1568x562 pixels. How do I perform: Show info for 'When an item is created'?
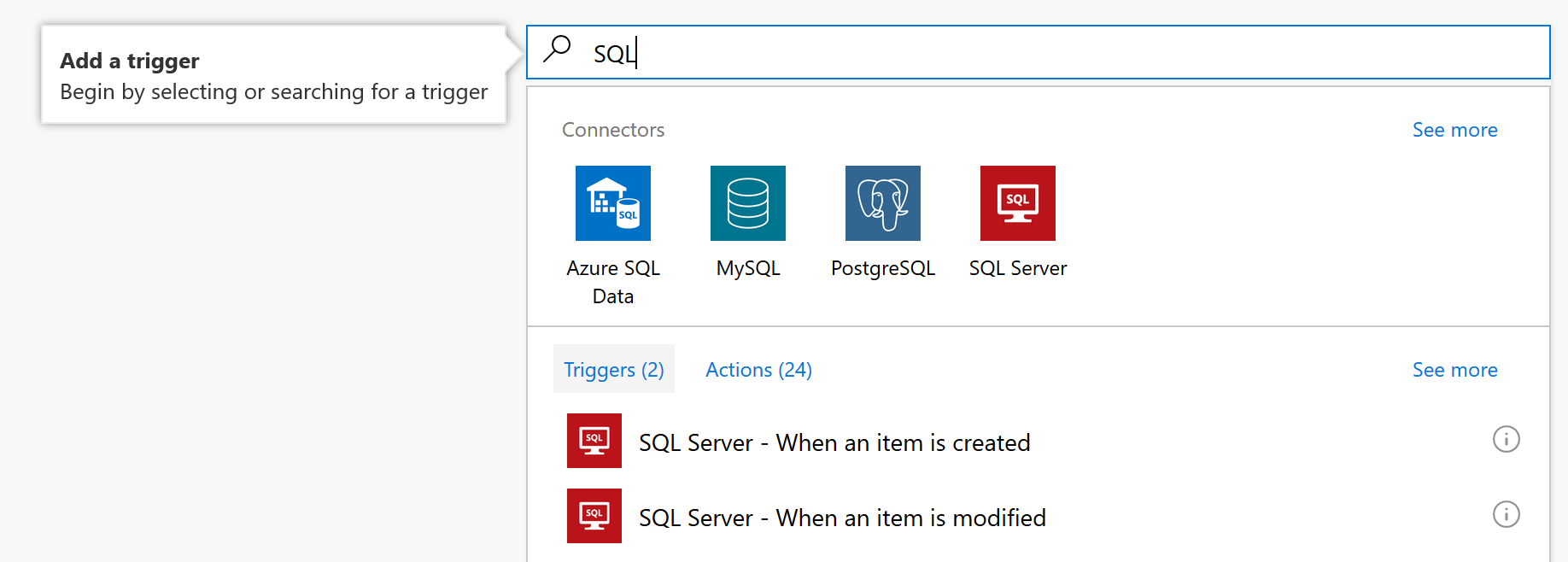[x=1506, y=440]
